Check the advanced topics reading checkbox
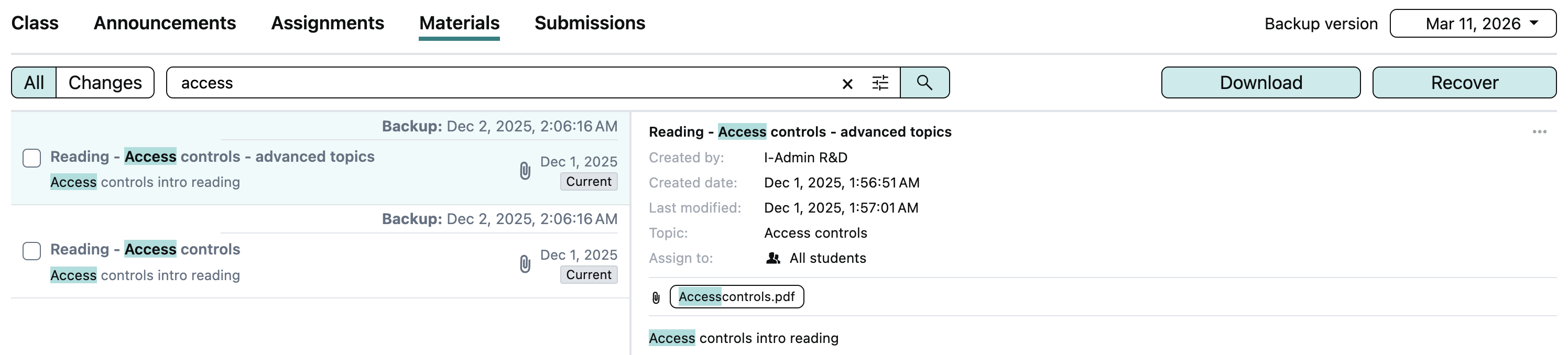 pos(31,158)
